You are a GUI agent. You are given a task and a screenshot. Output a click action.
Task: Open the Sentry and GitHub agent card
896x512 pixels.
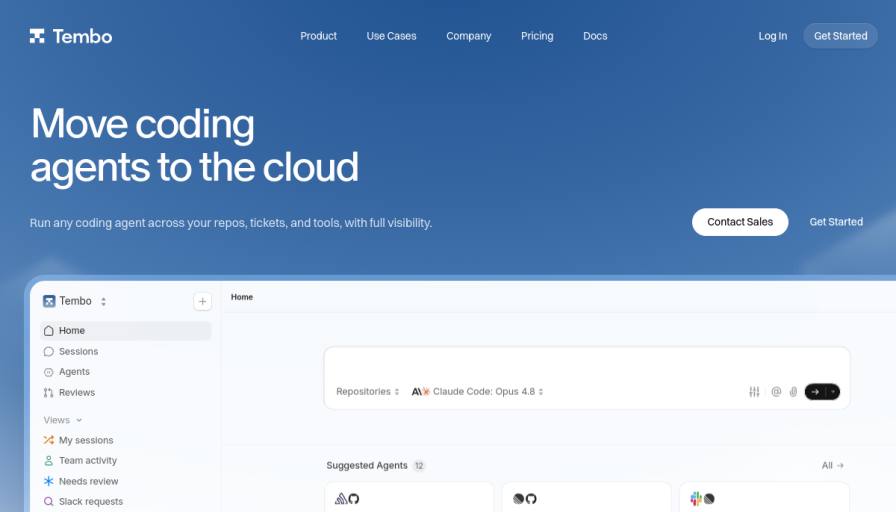(409, 497)
